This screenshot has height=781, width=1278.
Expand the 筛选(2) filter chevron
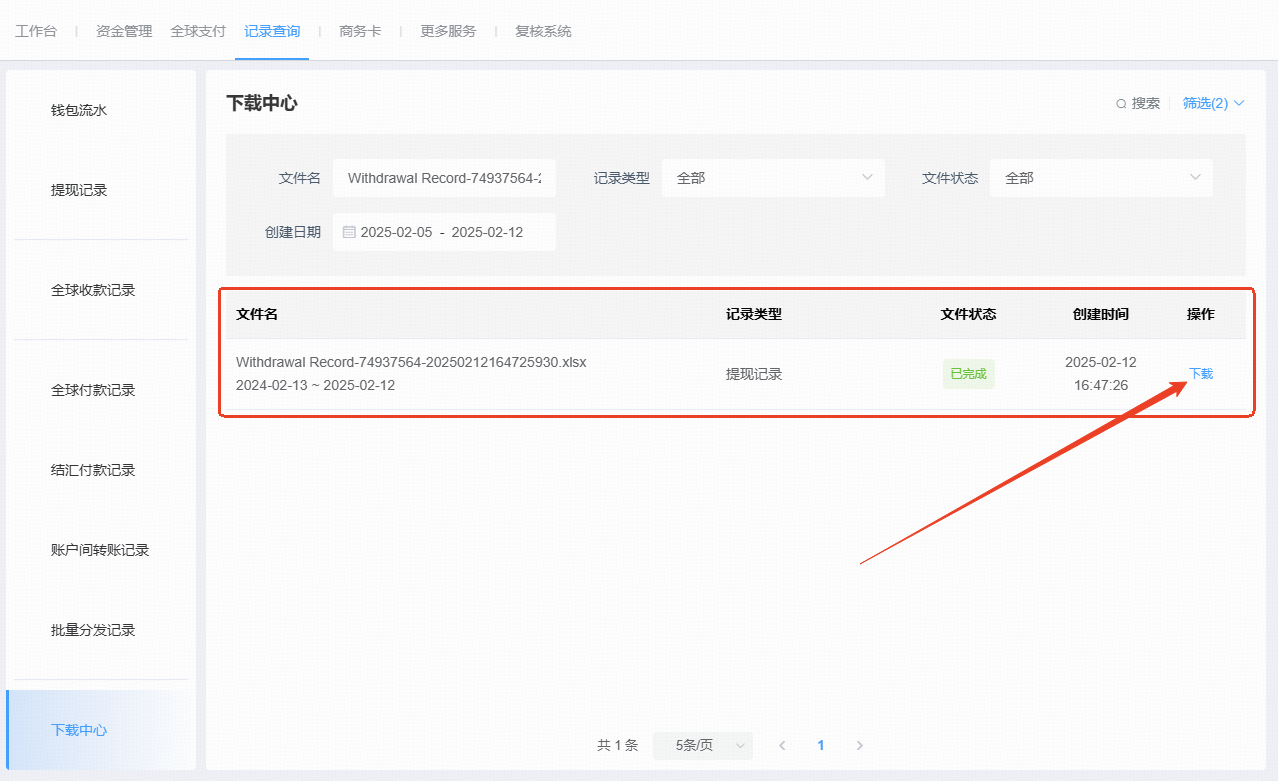click(1240, 103)
